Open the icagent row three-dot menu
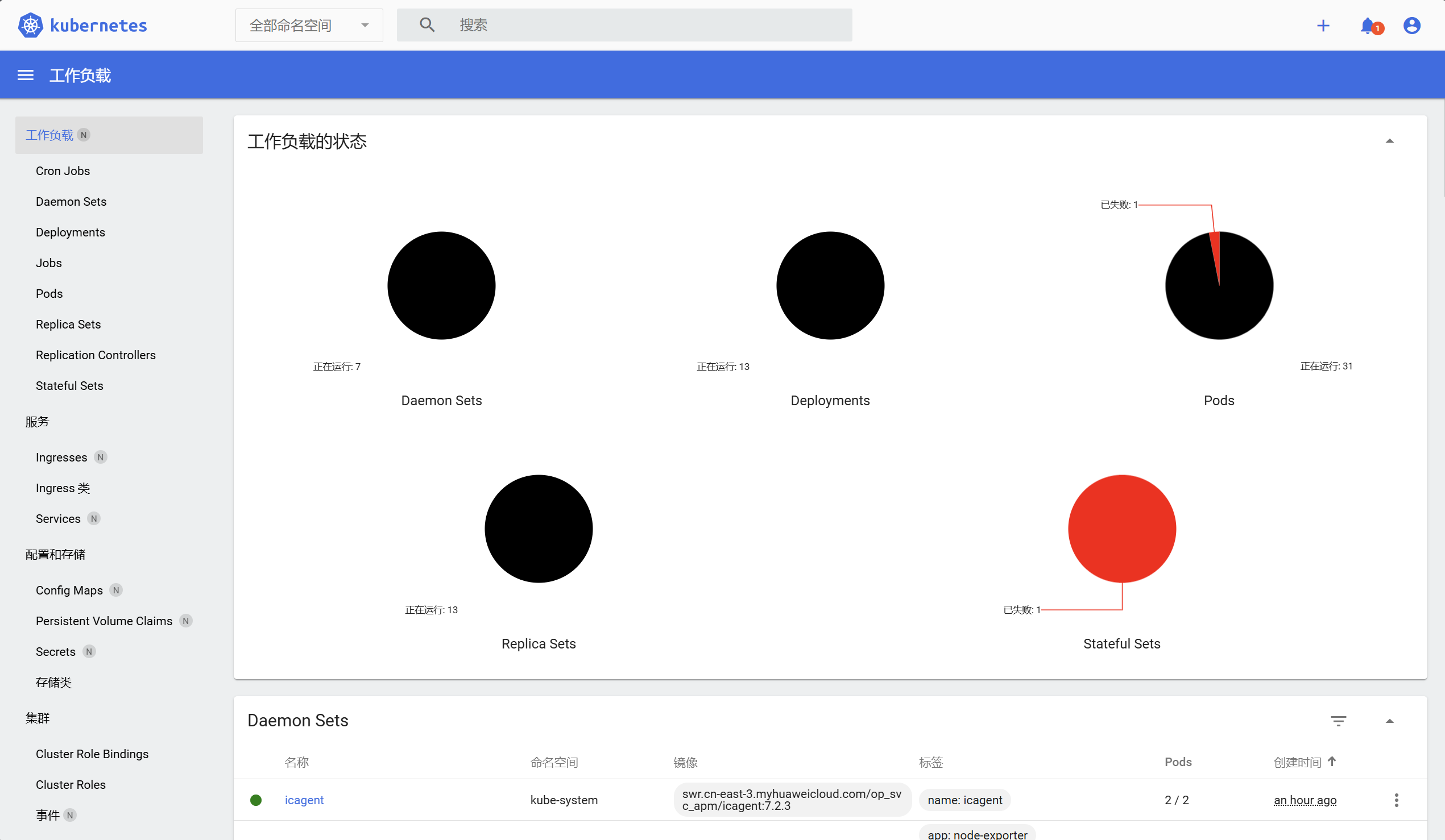 tap(1396, 800)
